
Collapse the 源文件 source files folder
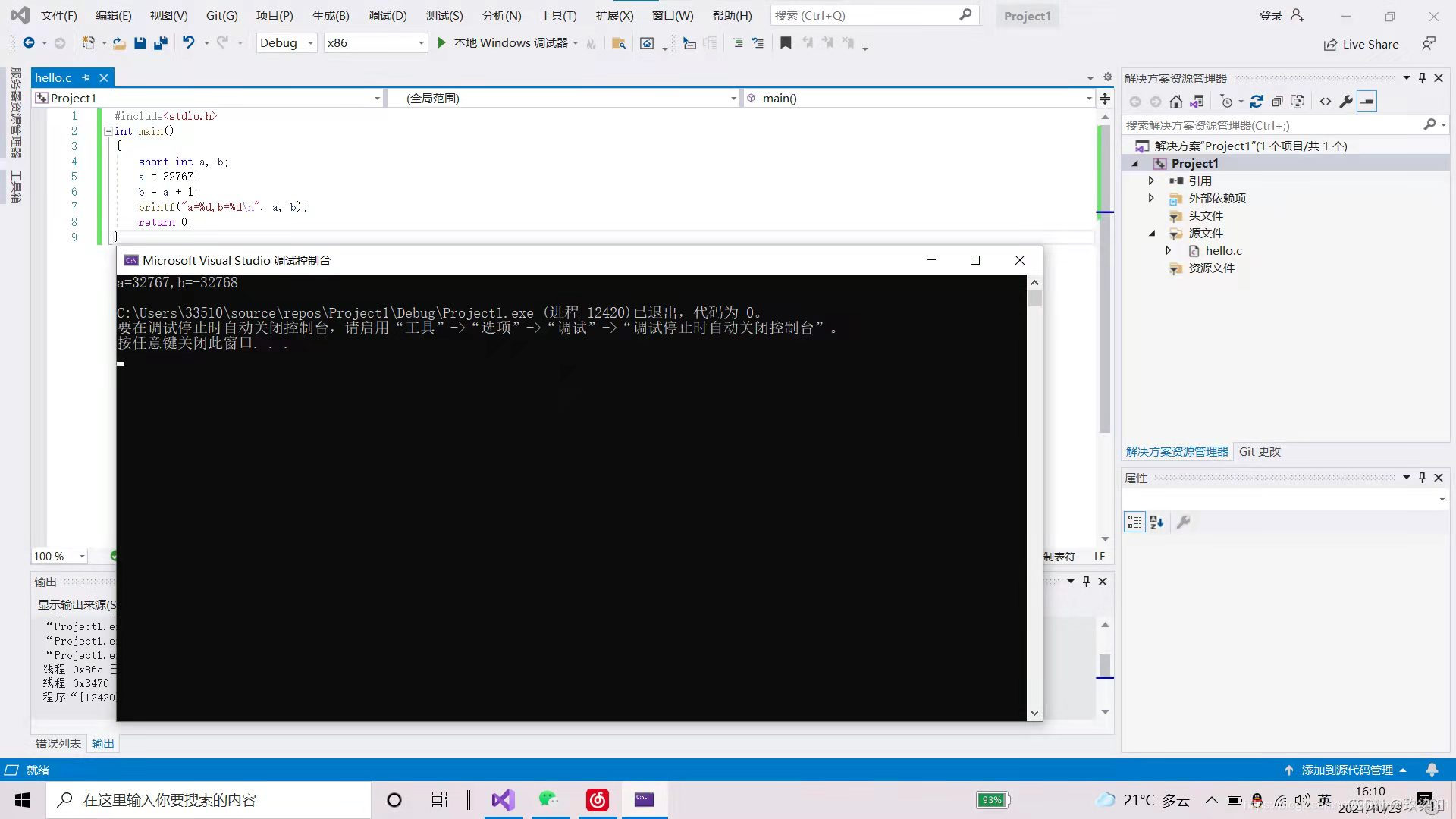[1151, 234]
